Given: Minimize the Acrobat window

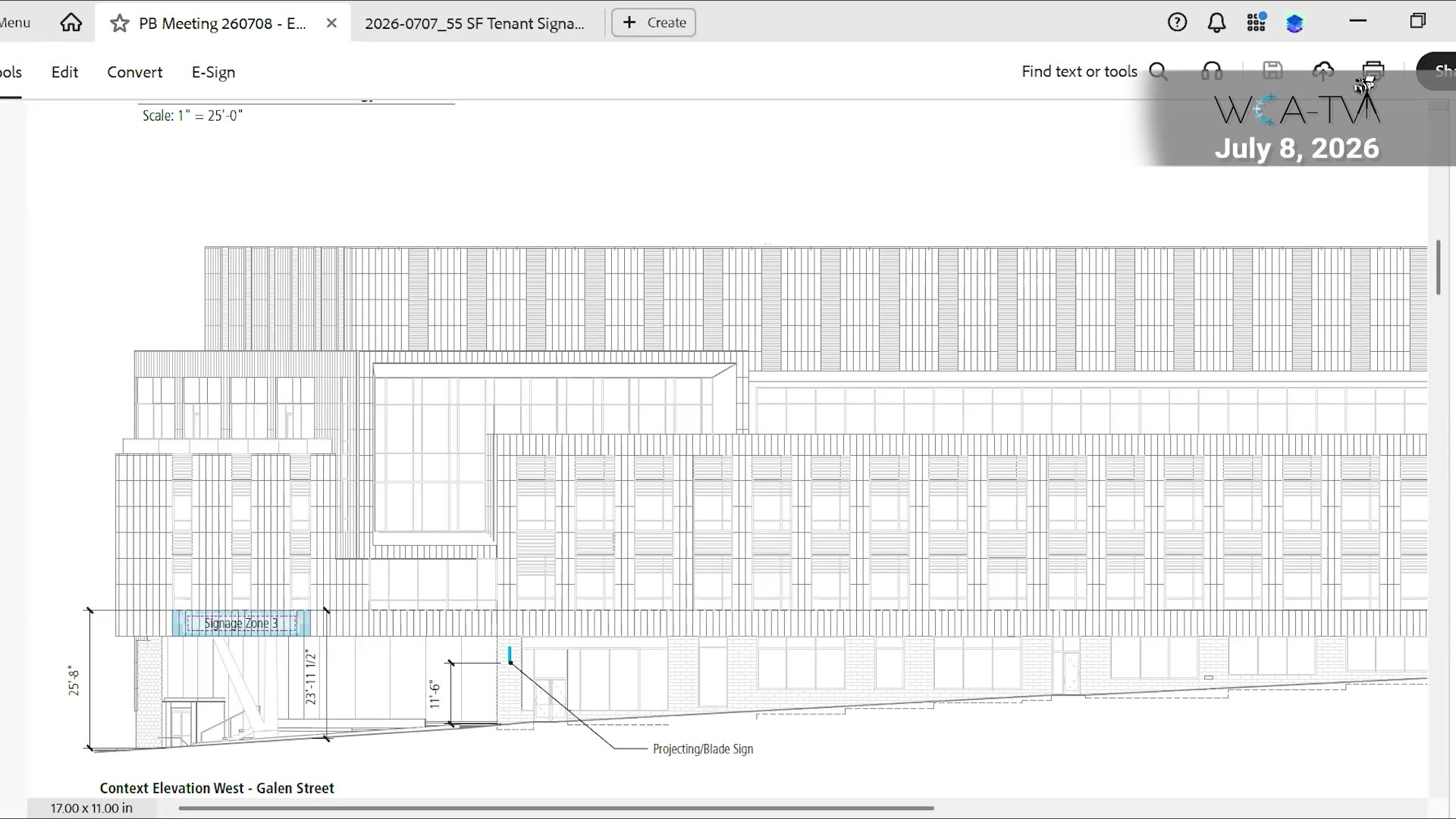Looking at the screenshot, I should (x=1358, y=21).
